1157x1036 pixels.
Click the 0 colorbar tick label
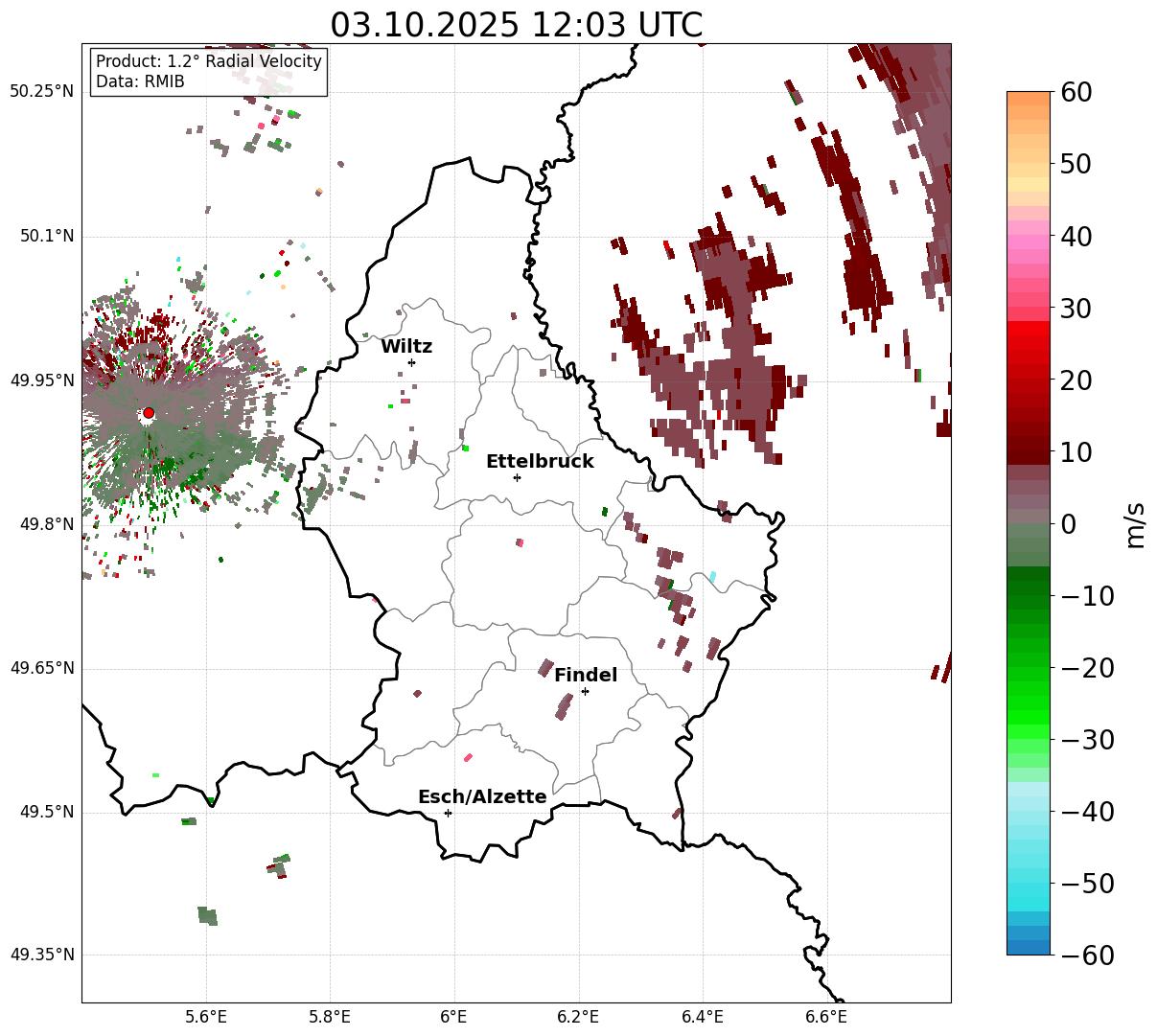1068,524
